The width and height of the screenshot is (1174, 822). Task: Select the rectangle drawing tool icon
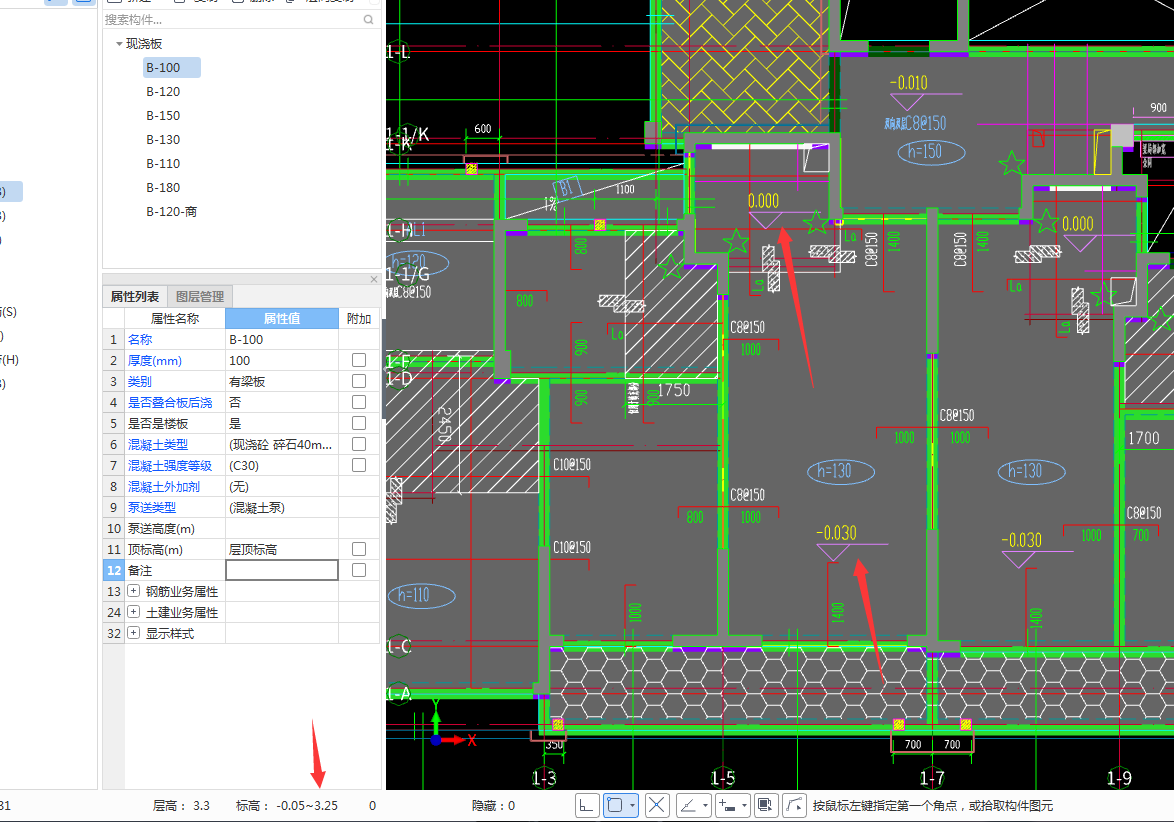(x=615, y=805)
